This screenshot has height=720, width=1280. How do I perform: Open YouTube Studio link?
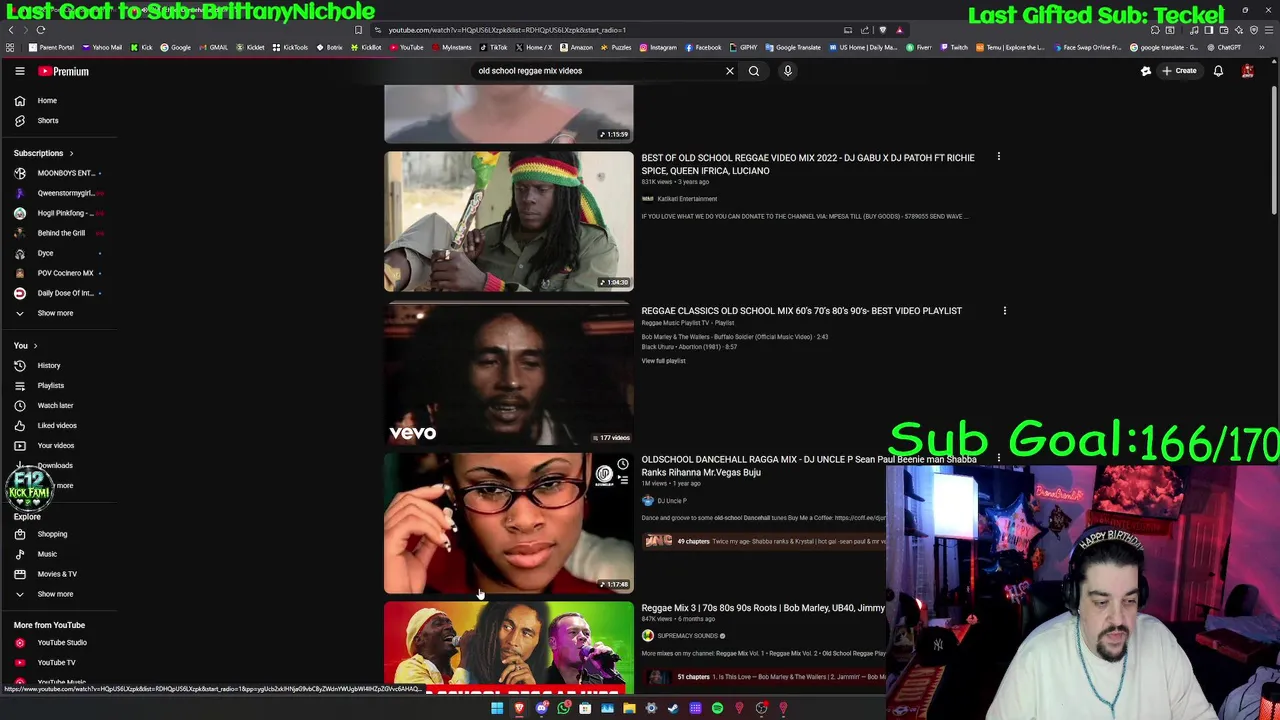coord(60,643)
